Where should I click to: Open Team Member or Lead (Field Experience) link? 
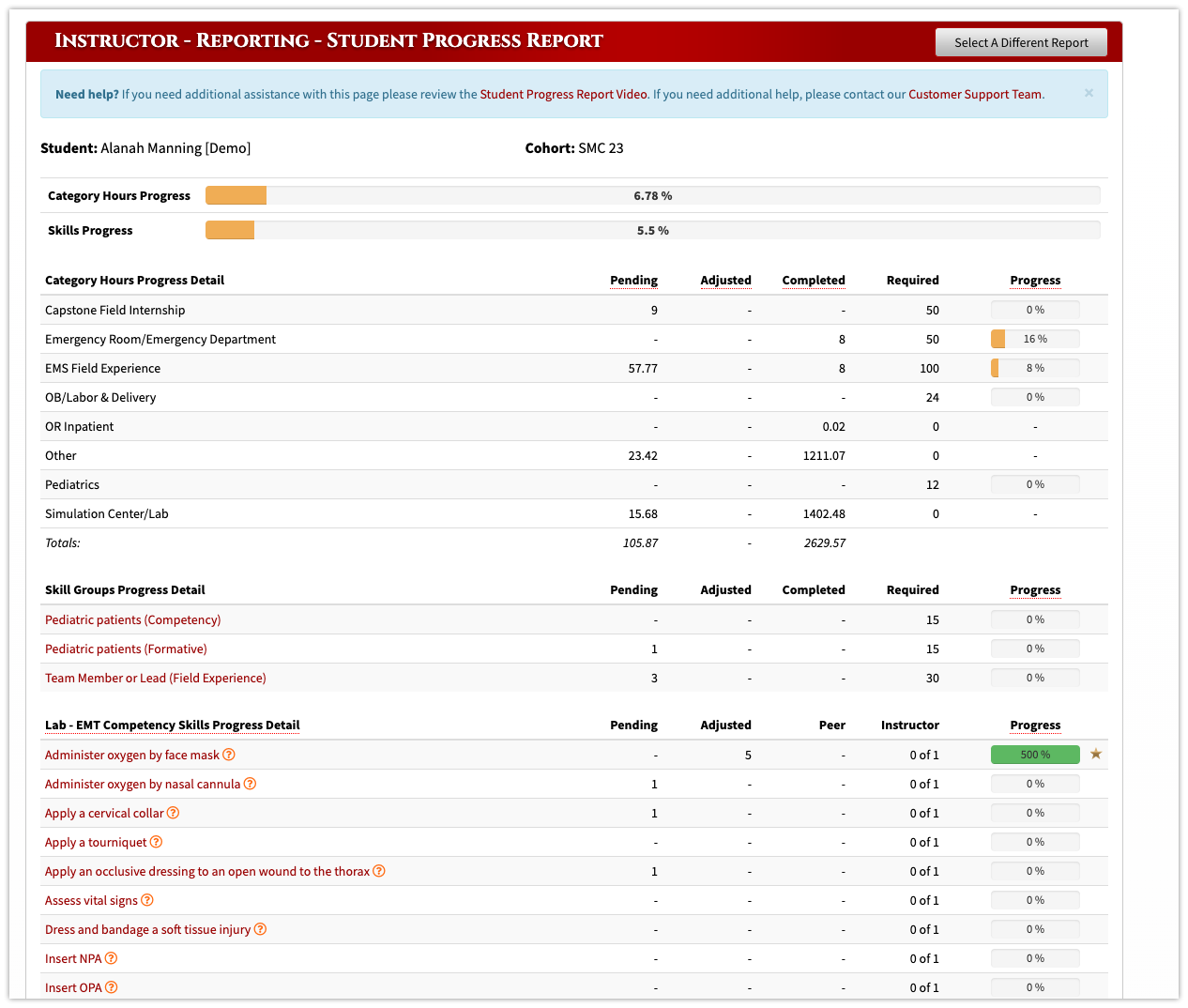point(156,678)
